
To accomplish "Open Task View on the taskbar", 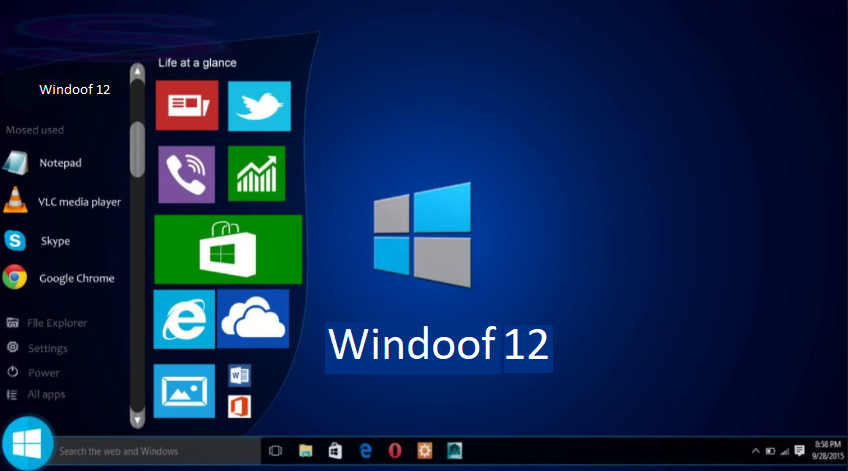I will (275, 450).
